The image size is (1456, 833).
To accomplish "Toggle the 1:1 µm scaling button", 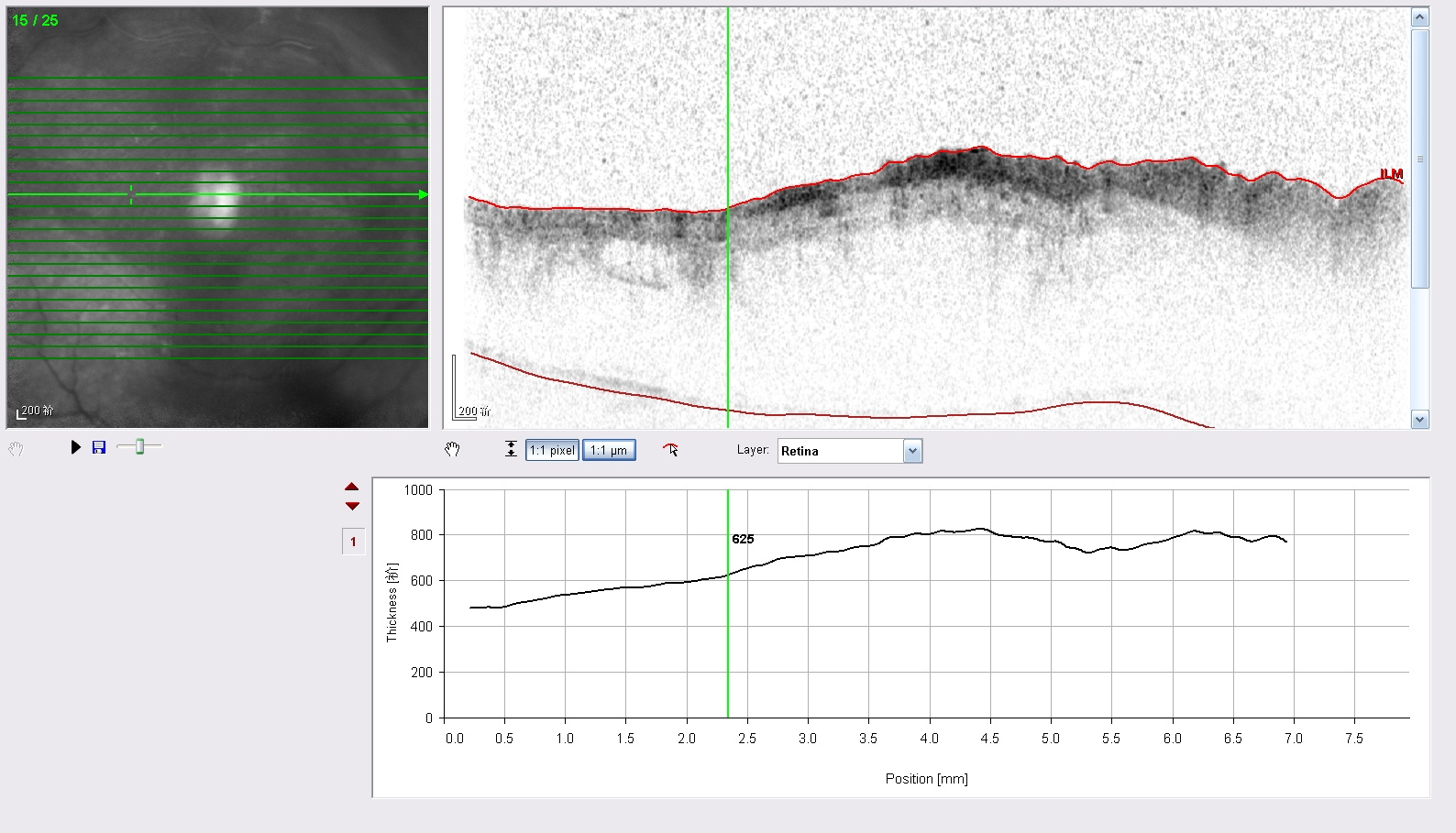I will [x=609, y=450].
